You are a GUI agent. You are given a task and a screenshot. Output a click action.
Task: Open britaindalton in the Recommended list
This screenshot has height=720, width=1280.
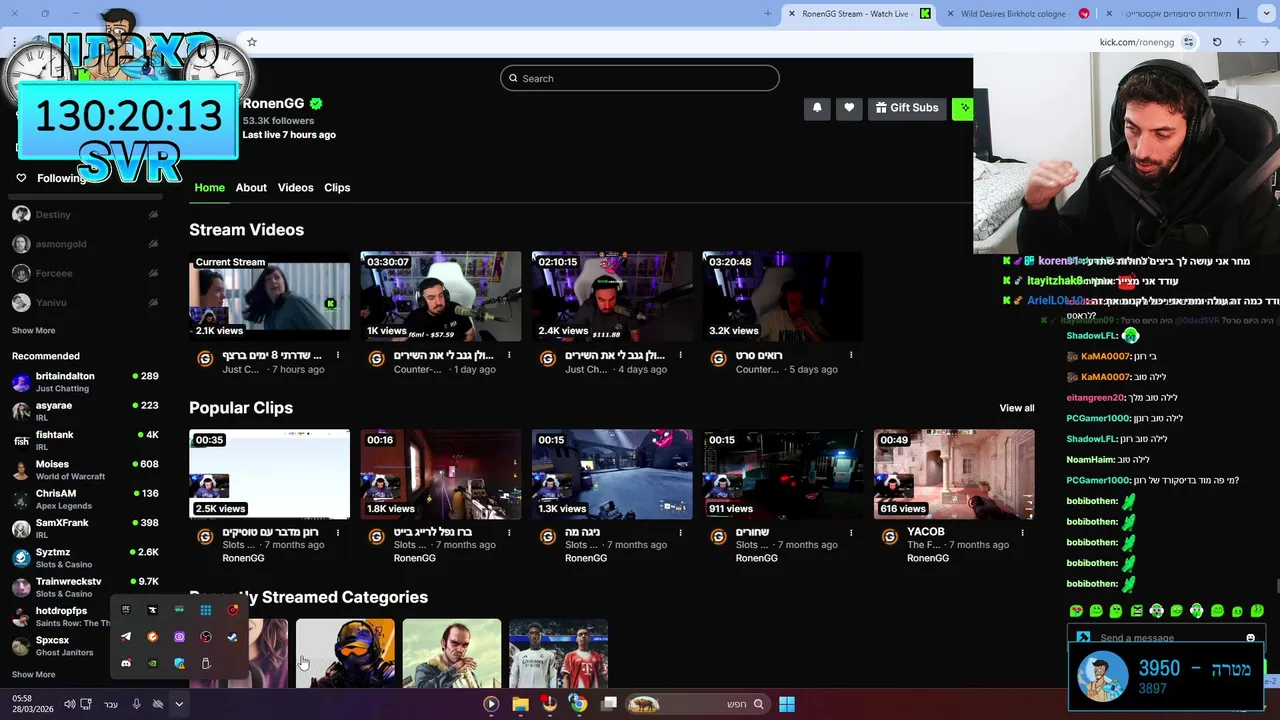coord(85,382)
